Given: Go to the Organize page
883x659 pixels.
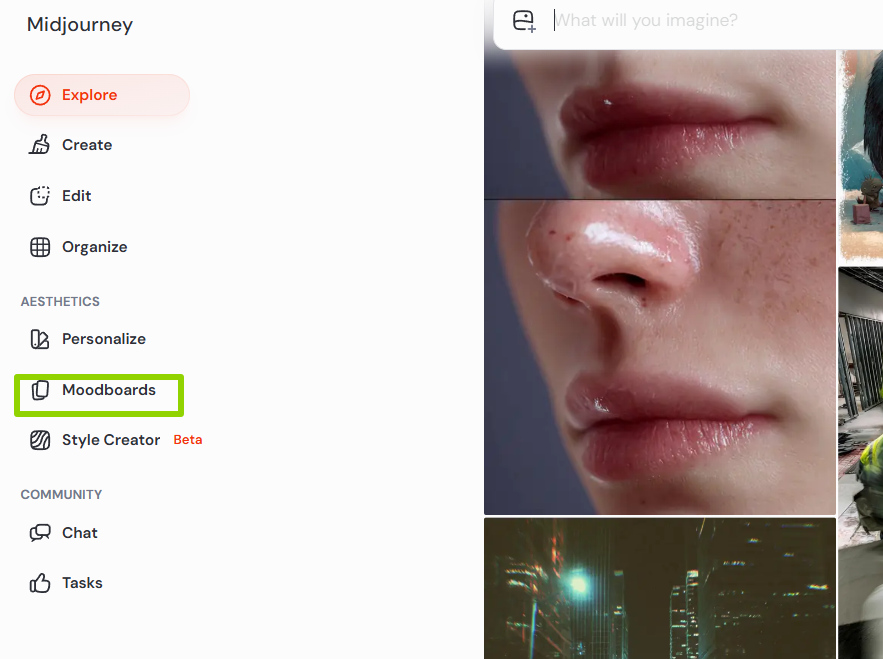Looking at the screenshot, I should tap(94, 247).
